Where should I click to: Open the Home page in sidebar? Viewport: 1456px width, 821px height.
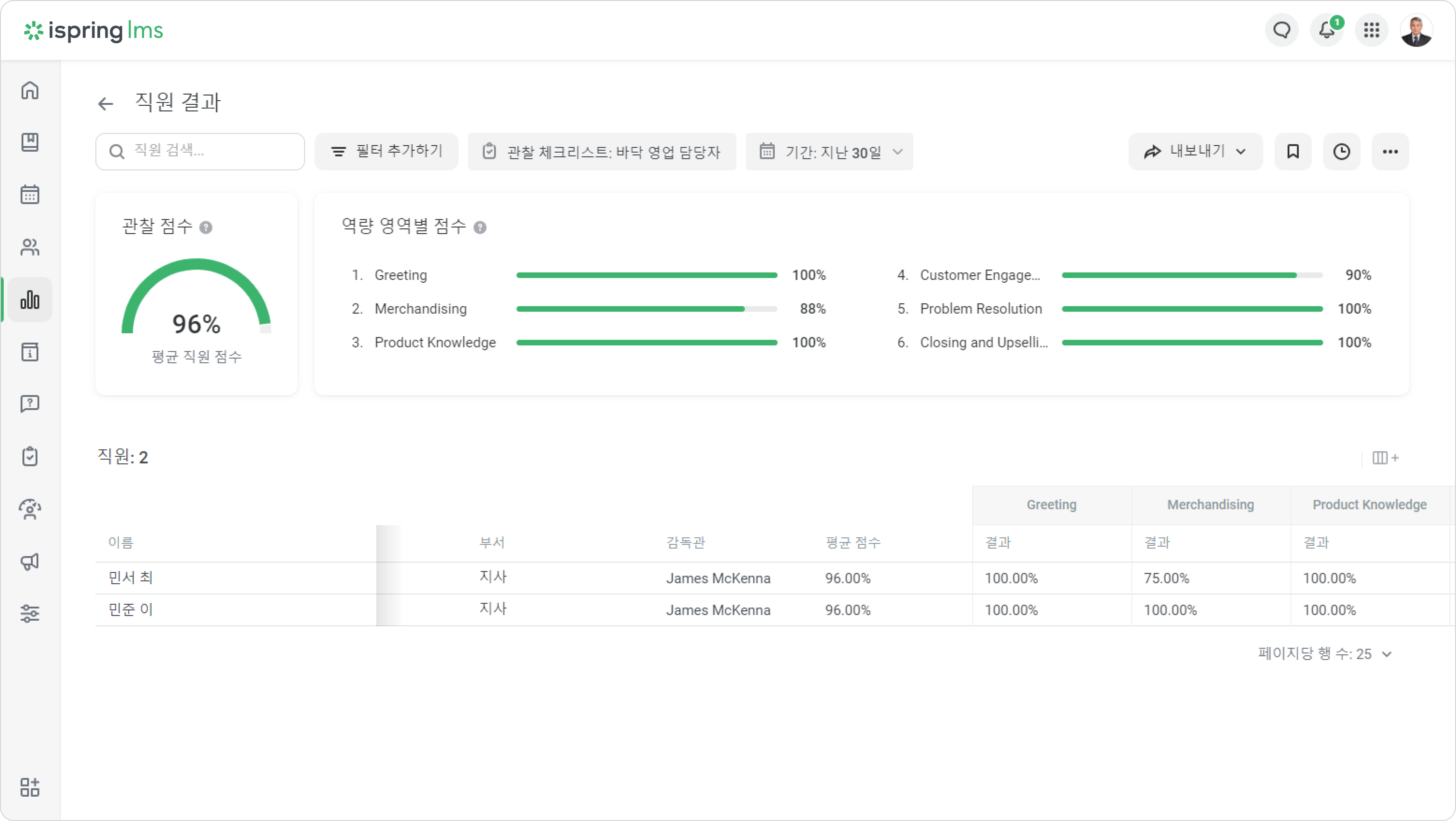30,91
